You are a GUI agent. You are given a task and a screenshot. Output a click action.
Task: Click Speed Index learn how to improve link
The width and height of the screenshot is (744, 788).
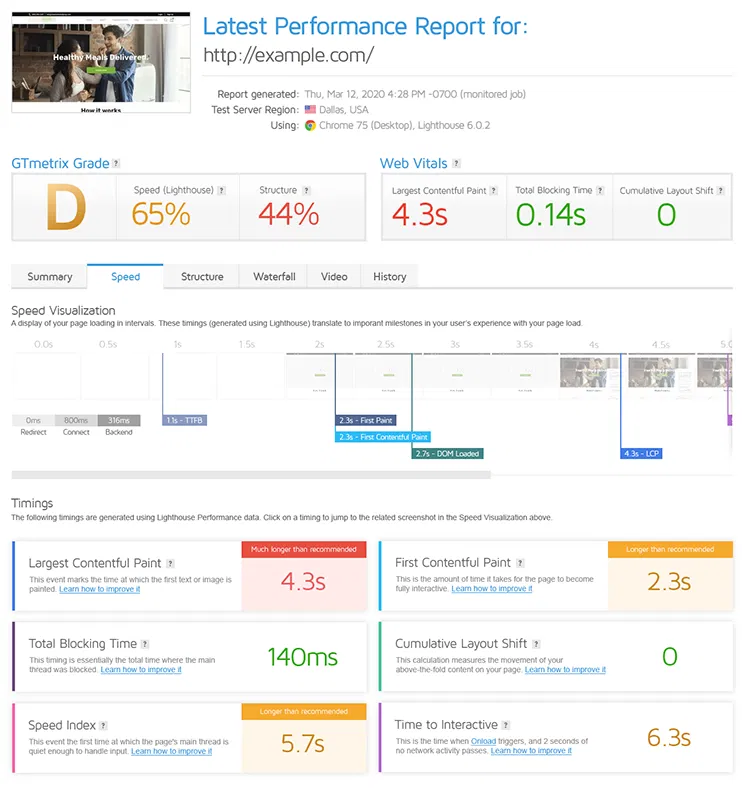coord(171,751)
